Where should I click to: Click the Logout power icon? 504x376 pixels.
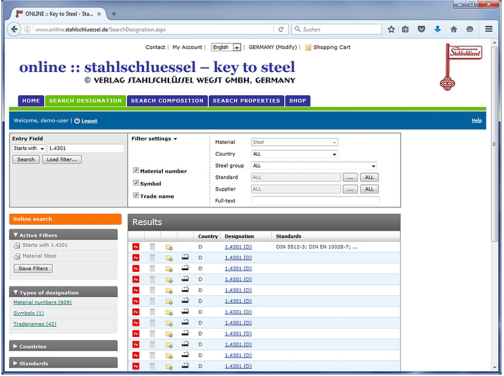77,121
